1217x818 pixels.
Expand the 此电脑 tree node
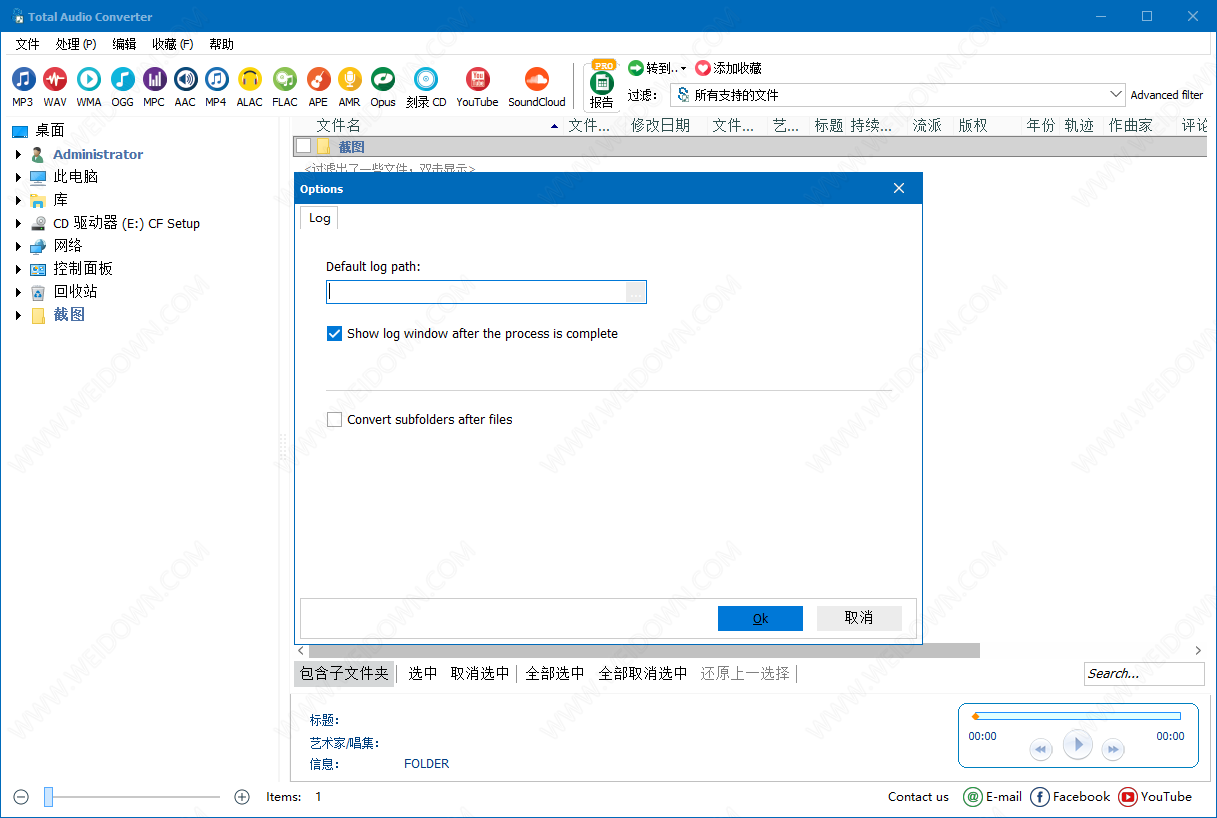(18, 177)
